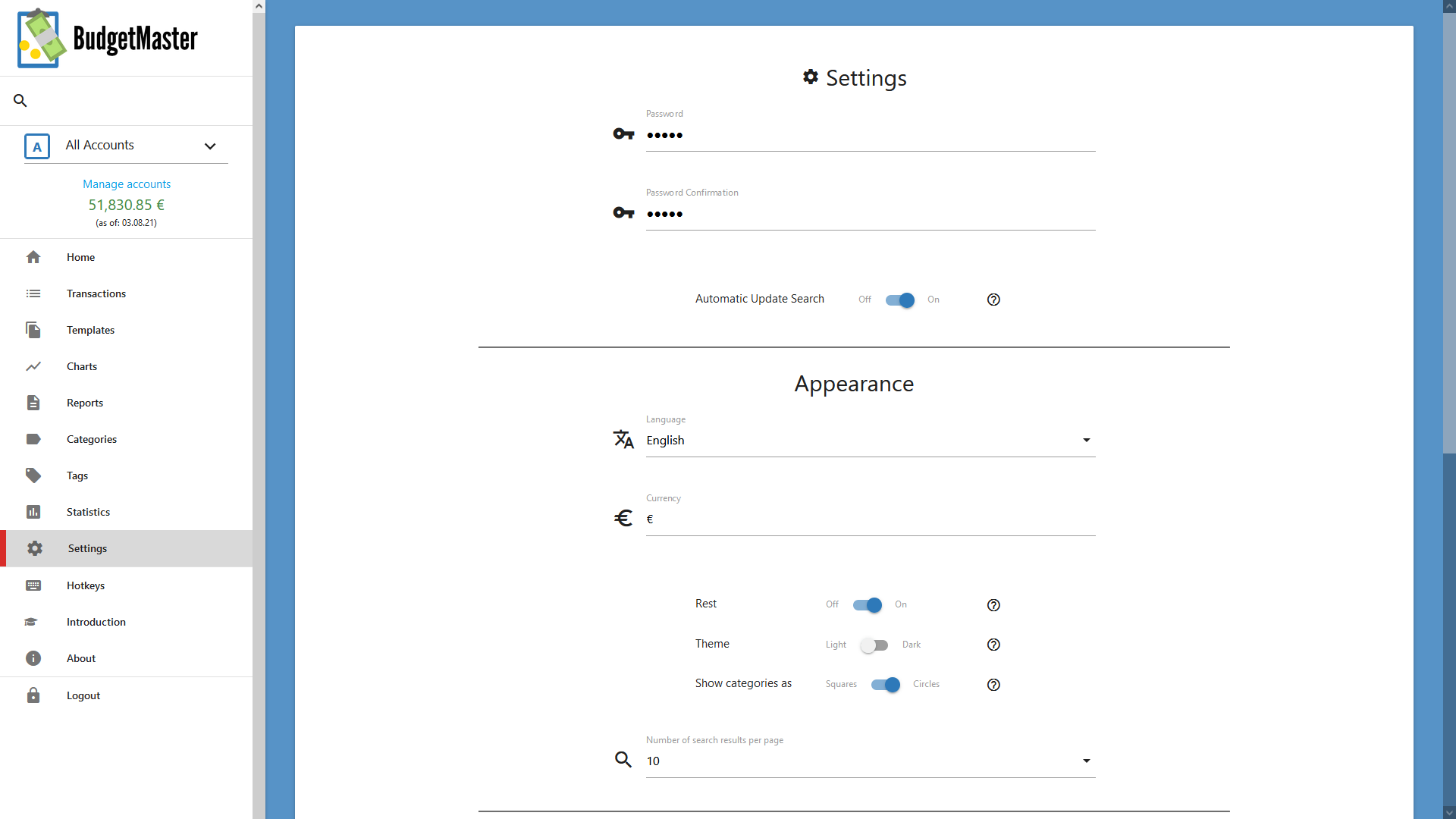Click the key icon beside Password

(623, 134)
